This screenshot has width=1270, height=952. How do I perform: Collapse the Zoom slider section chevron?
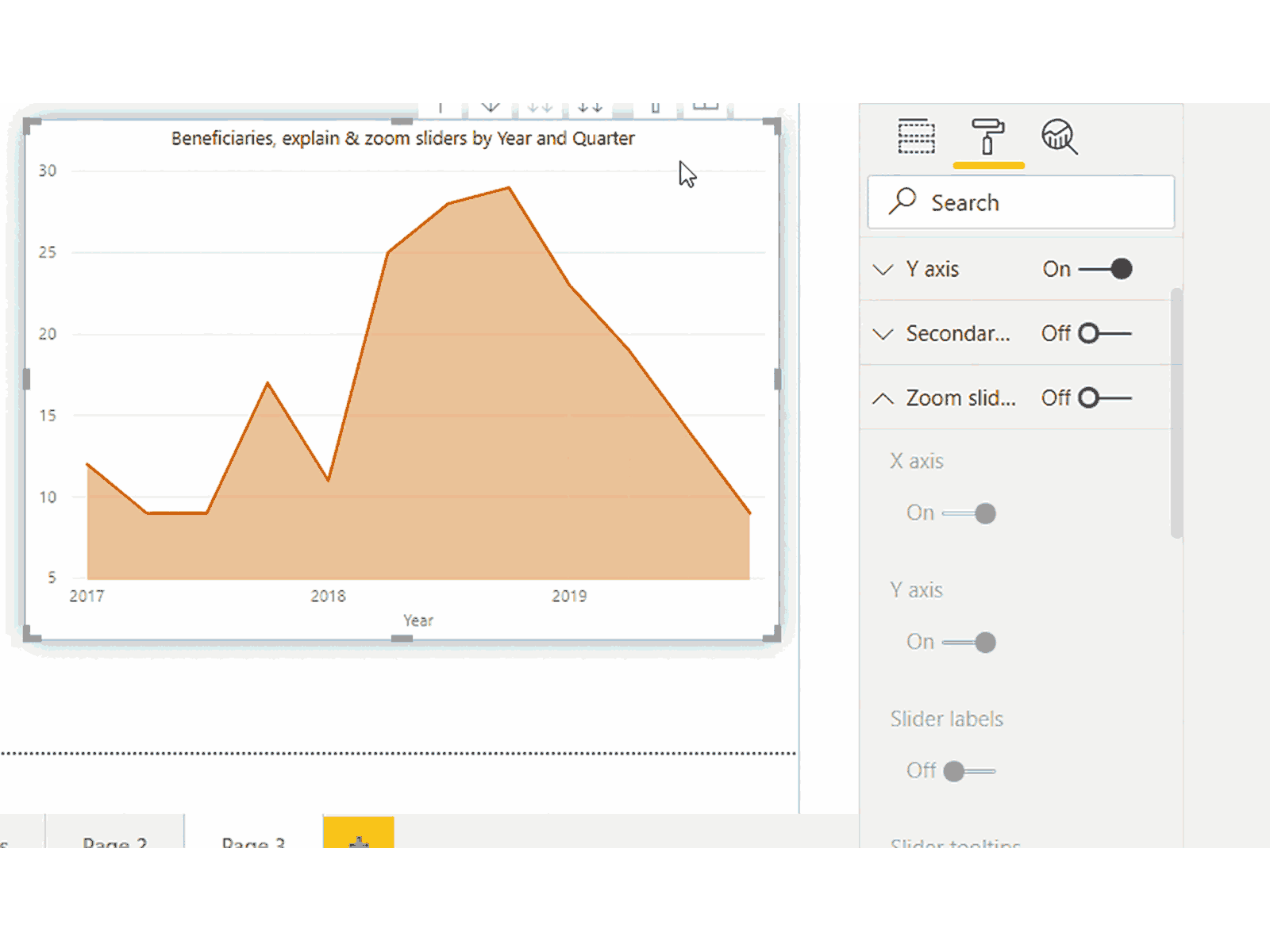click(883, 398)
